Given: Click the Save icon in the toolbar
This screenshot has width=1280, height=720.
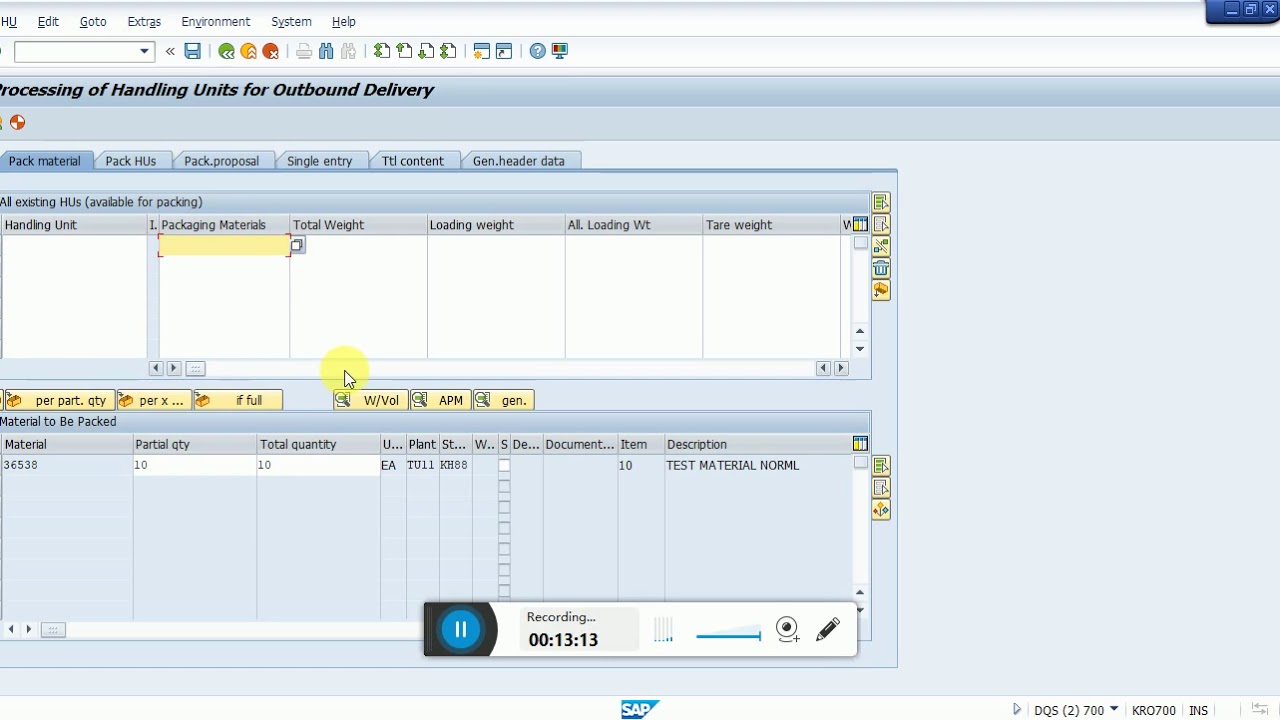Looking at the screenshot, I should click(193, 51).
